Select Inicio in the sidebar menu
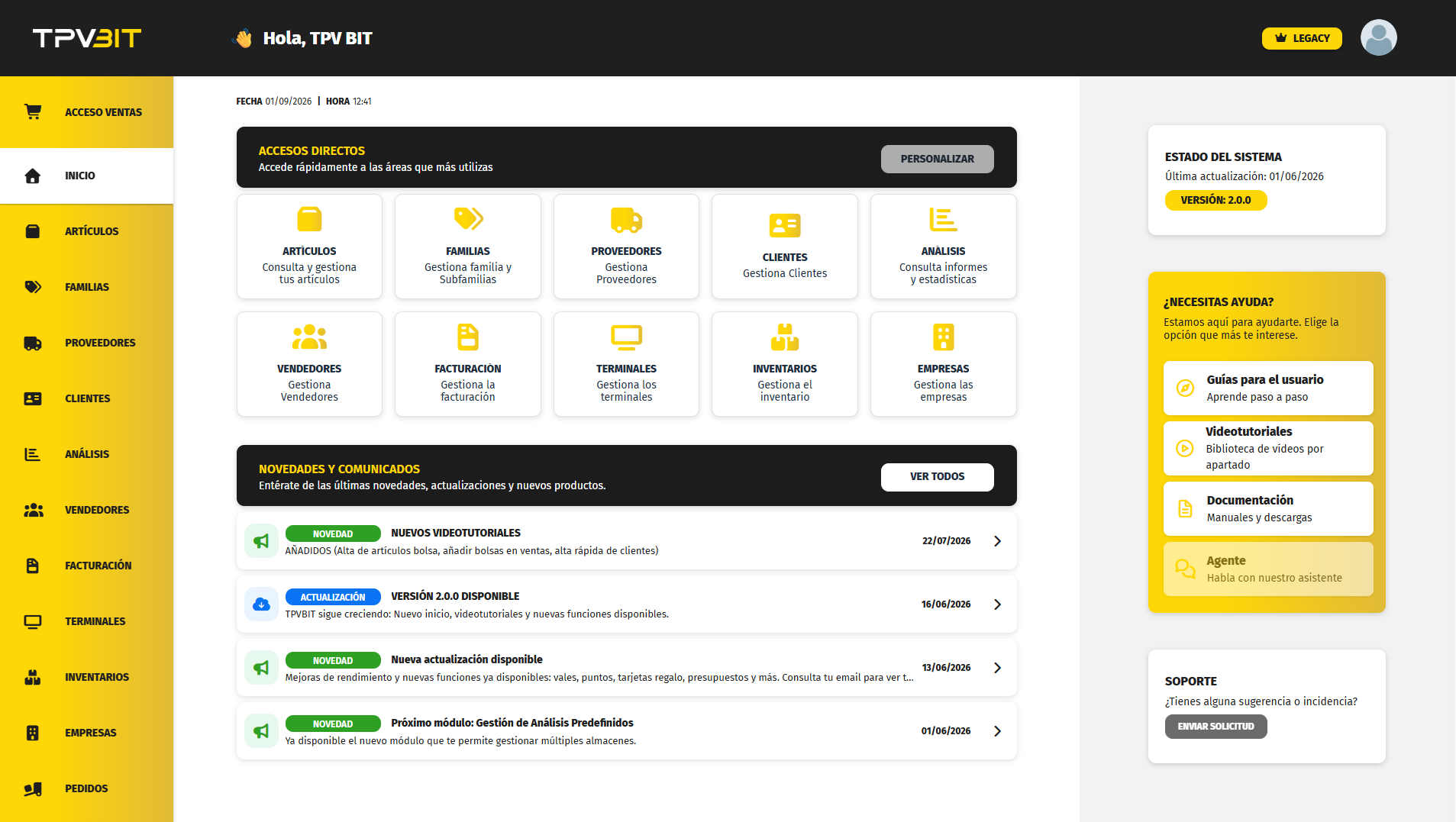The height and width of the screenshot is (822, 1456). 87,176
